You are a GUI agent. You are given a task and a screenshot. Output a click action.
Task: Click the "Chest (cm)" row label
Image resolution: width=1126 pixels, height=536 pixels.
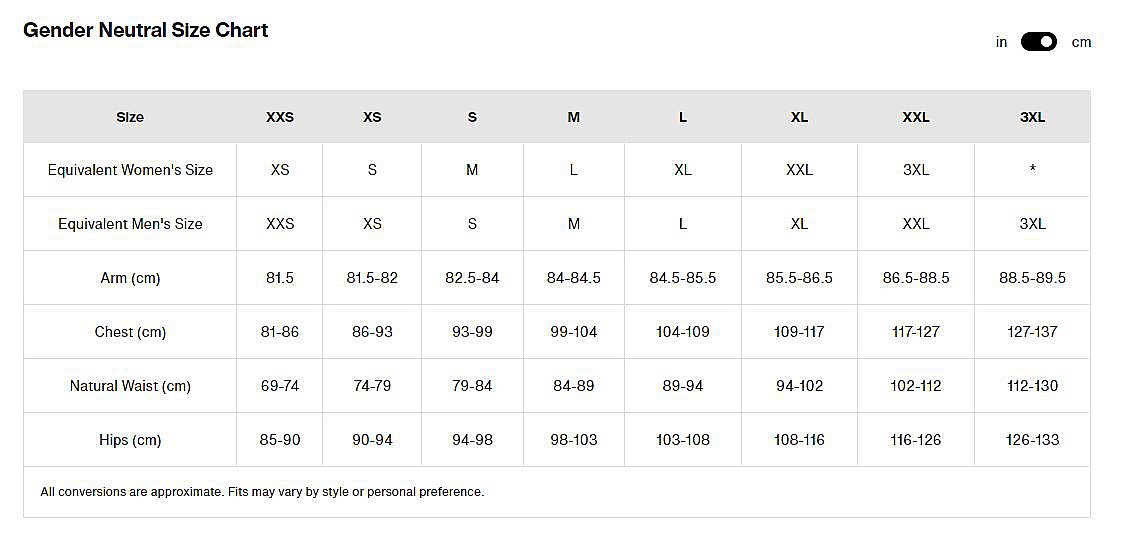click(x=130, y=332)
